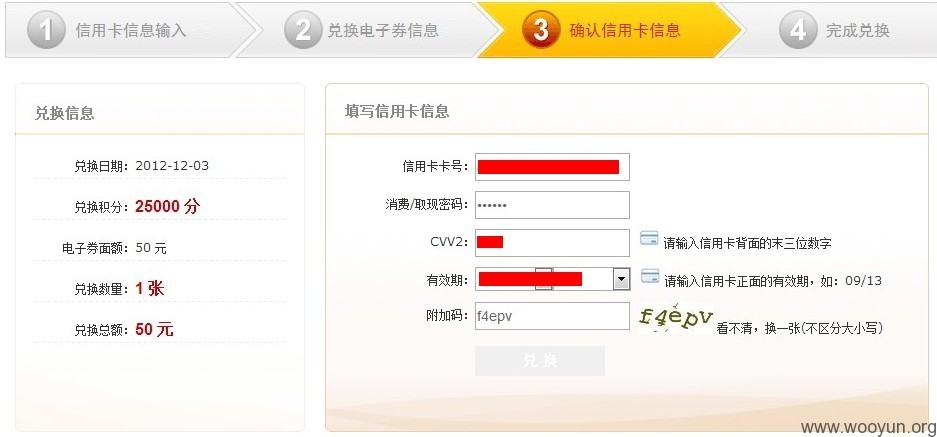The image size is (937, 437).
Task: Open the 有效期 dropdown arrow
Action: coord(621,279)
